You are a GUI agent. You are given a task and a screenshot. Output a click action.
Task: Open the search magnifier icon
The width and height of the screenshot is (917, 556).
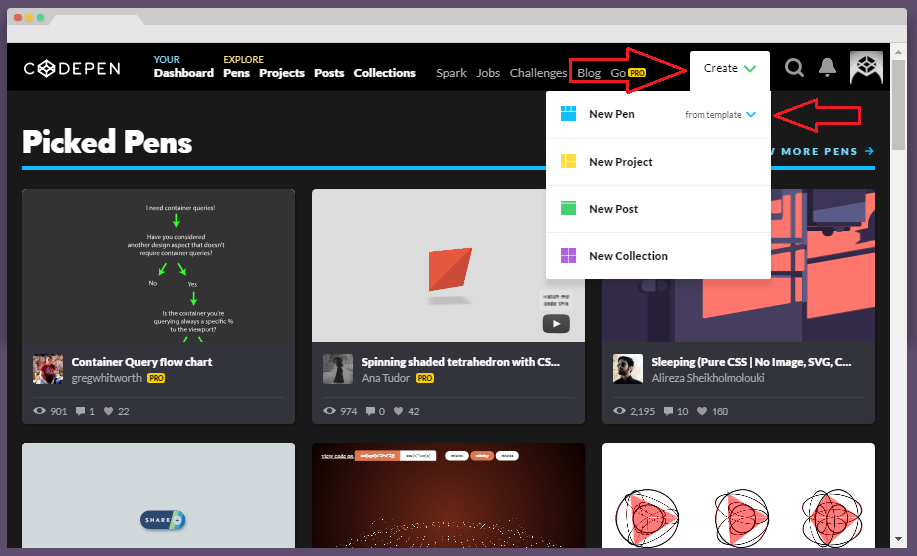point(794,68)
